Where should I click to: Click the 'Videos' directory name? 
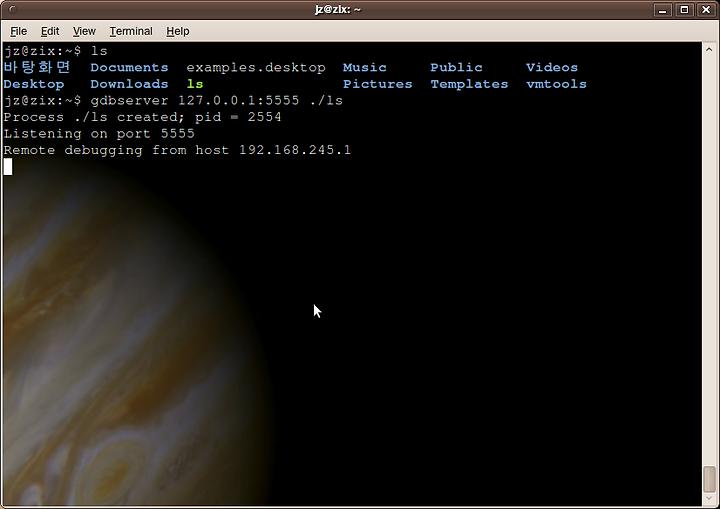click(552, 68)
